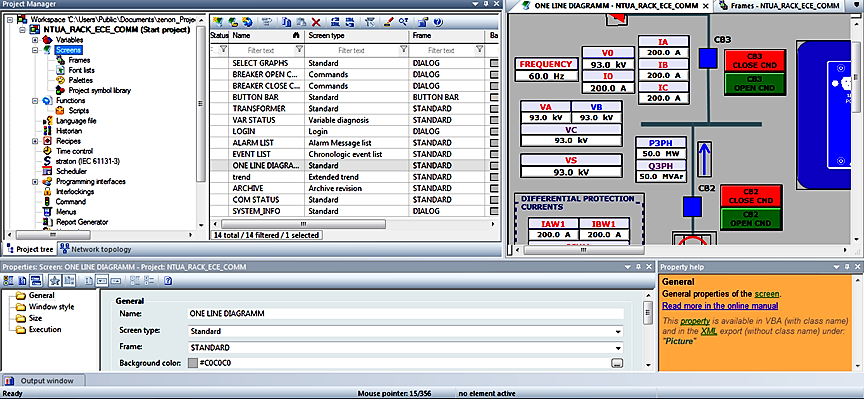The image size is (864, 399).
Task: Click the blue globe icon in the screens toolbar
Action: (x=247, y=22)
